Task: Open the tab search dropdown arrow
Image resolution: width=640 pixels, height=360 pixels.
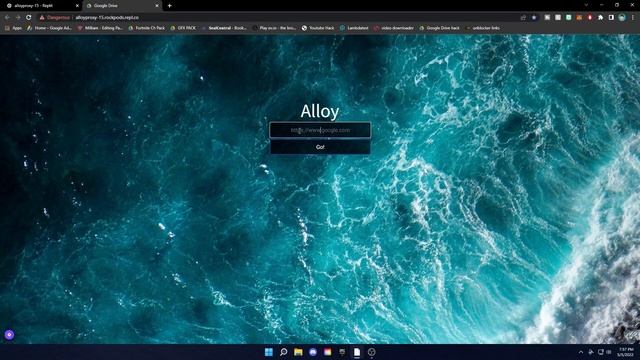Action: pos(586,5)
